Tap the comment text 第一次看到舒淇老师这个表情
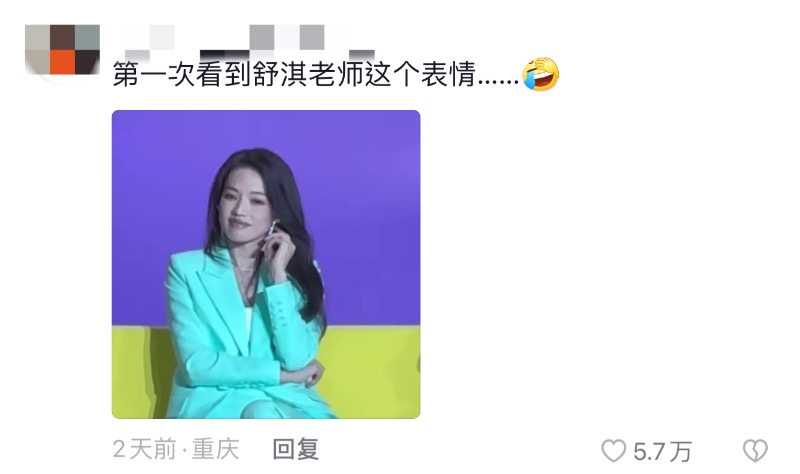This screenshot has width=800, height=474. [x=294, y=74]
